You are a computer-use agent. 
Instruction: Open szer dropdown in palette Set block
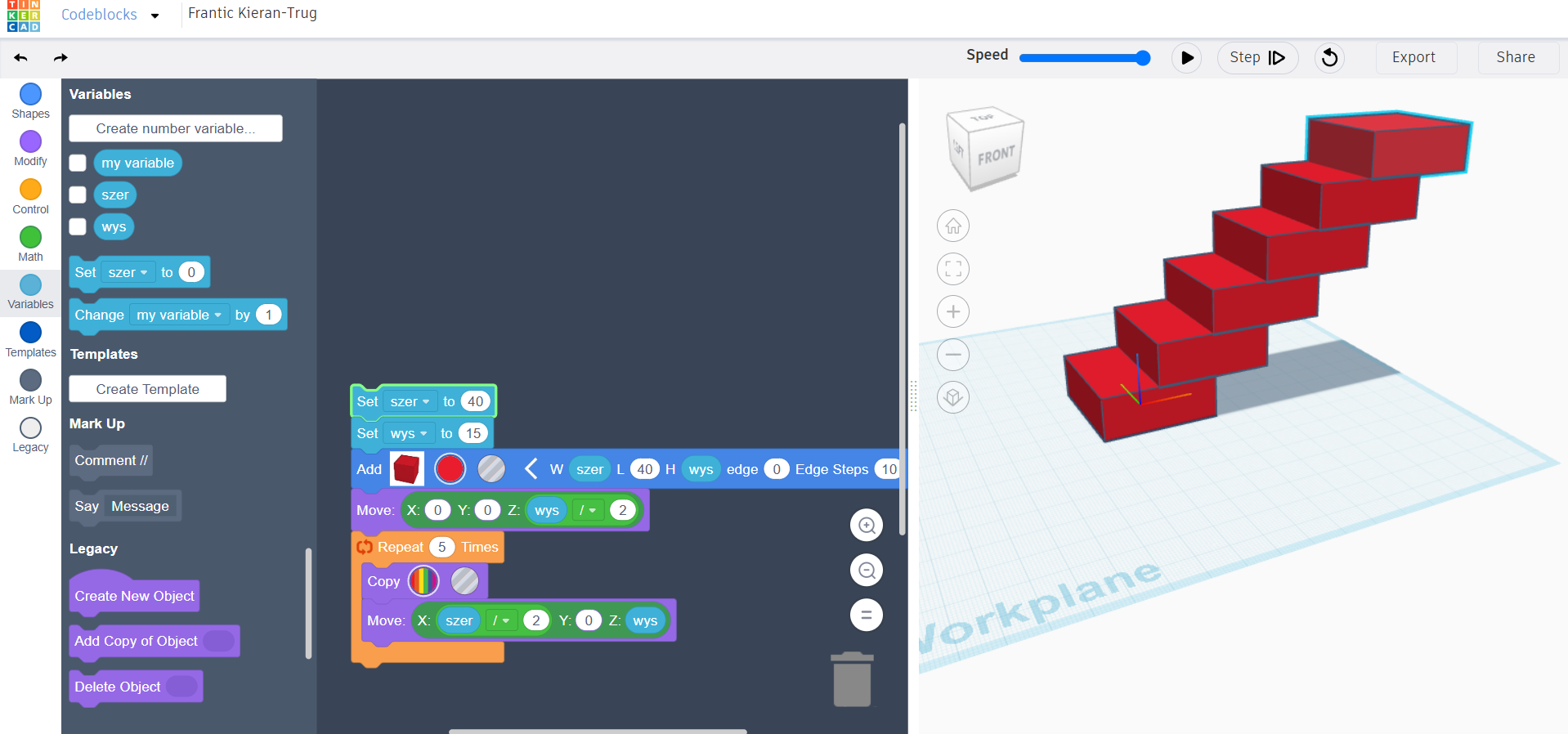[128, 272]
